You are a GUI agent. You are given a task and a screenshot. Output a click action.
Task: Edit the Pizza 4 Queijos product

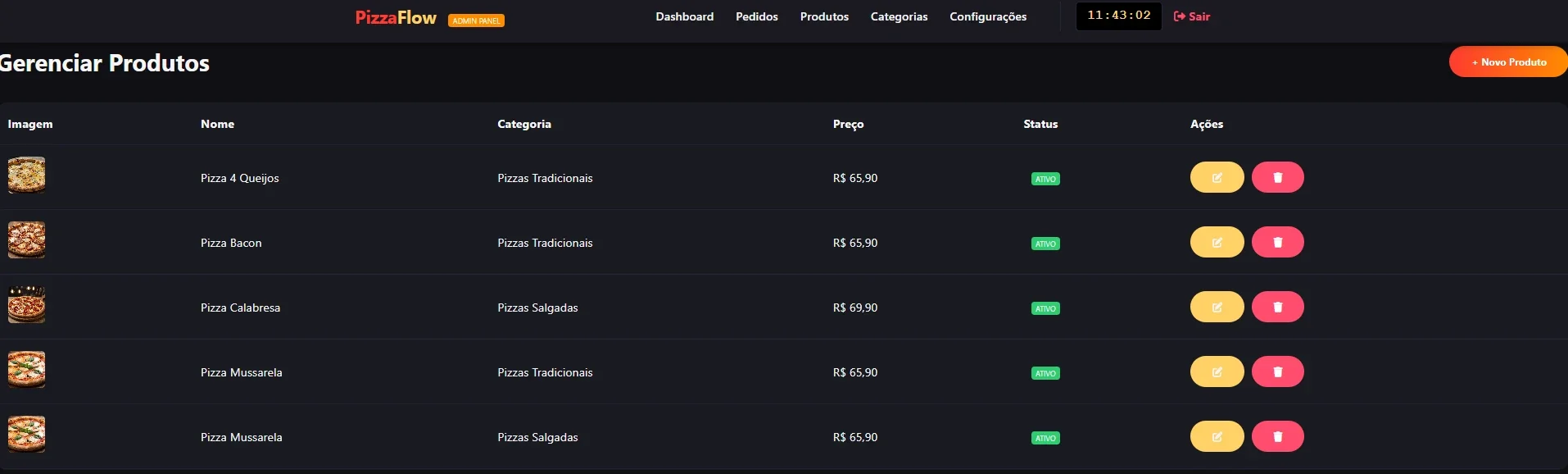pos(1217,177)
